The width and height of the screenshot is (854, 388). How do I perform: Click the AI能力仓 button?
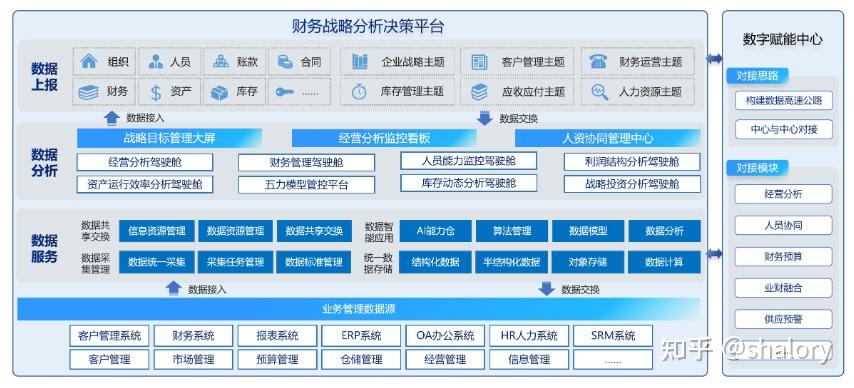pos(435,231)
